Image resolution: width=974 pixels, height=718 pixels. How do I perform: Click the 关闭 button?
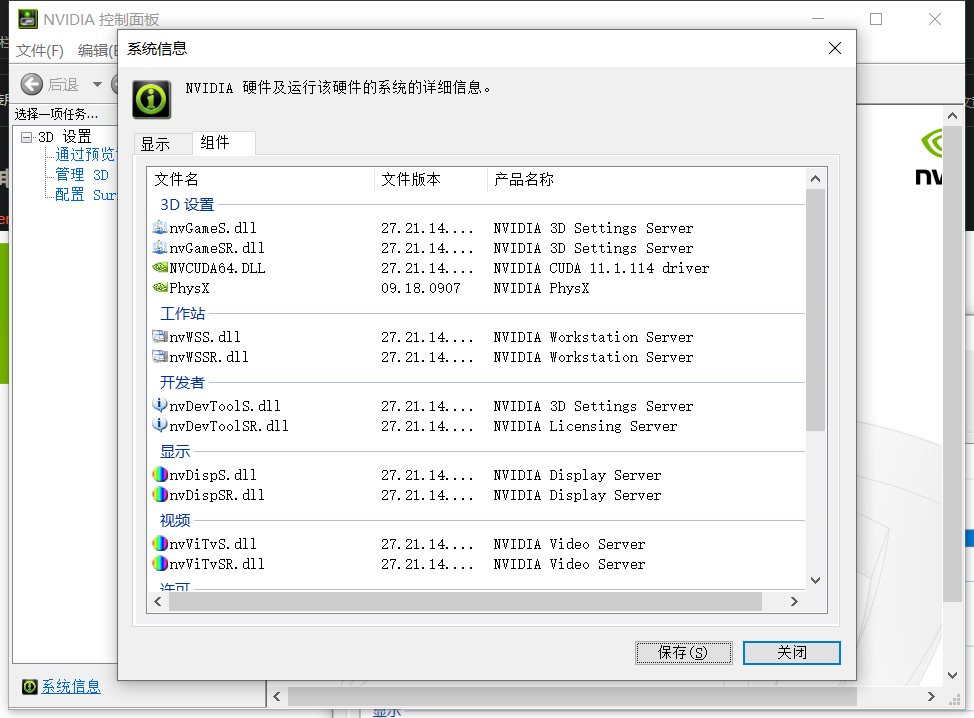(791, 652)
